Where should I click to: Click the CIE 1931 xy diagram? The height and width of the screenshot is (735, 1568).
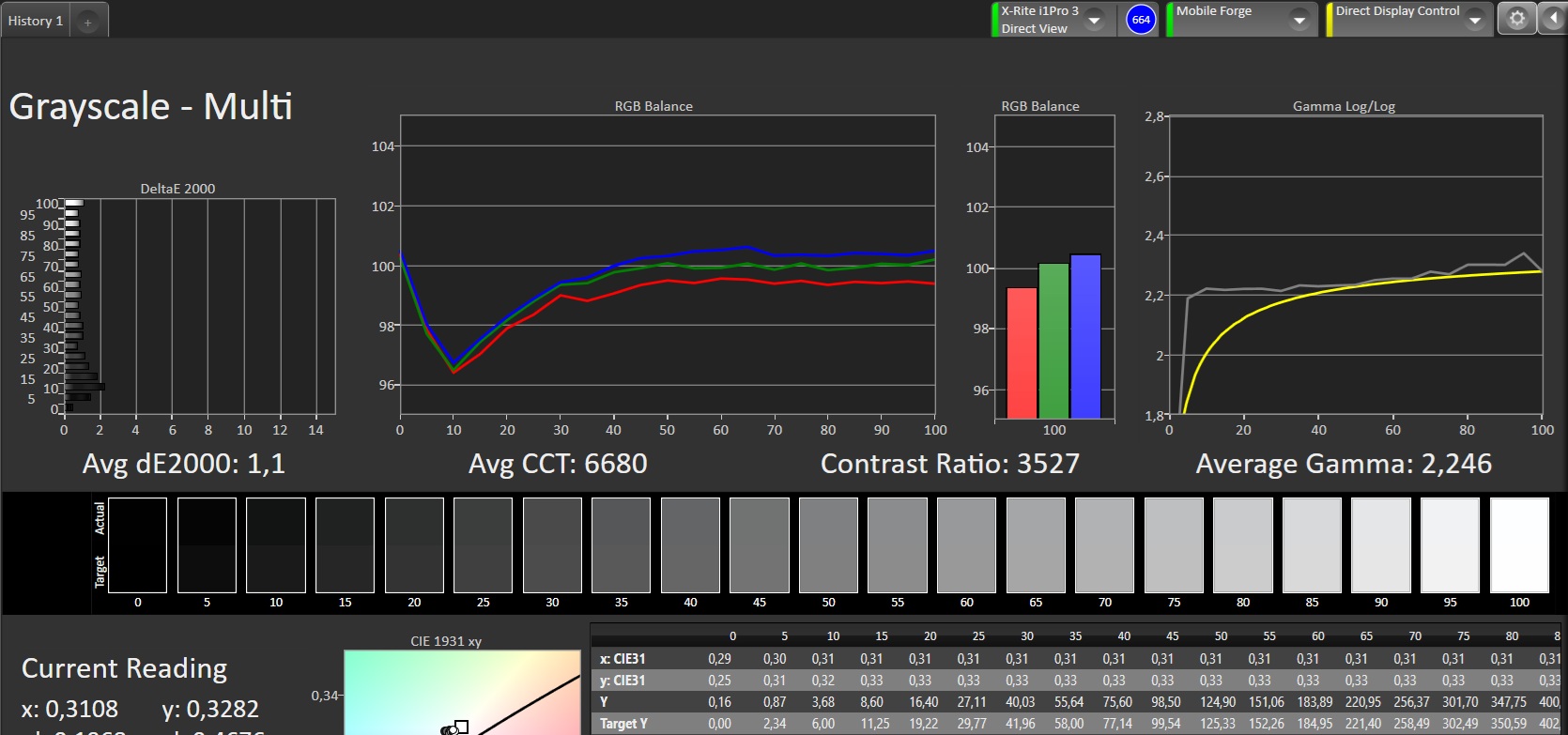point(462,693)
